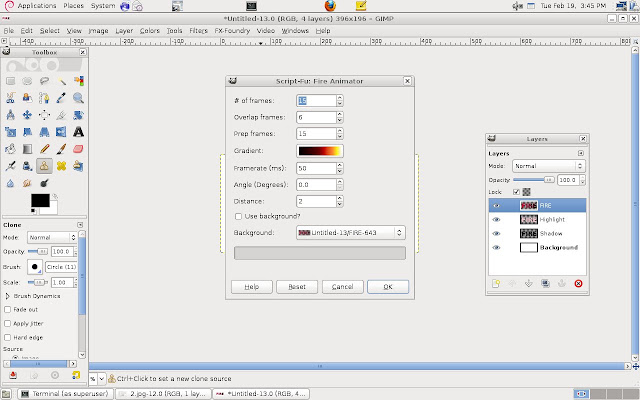Viewport: 640px width, 400px height.
Task: Select the Move tool
Action: point(27,115)
